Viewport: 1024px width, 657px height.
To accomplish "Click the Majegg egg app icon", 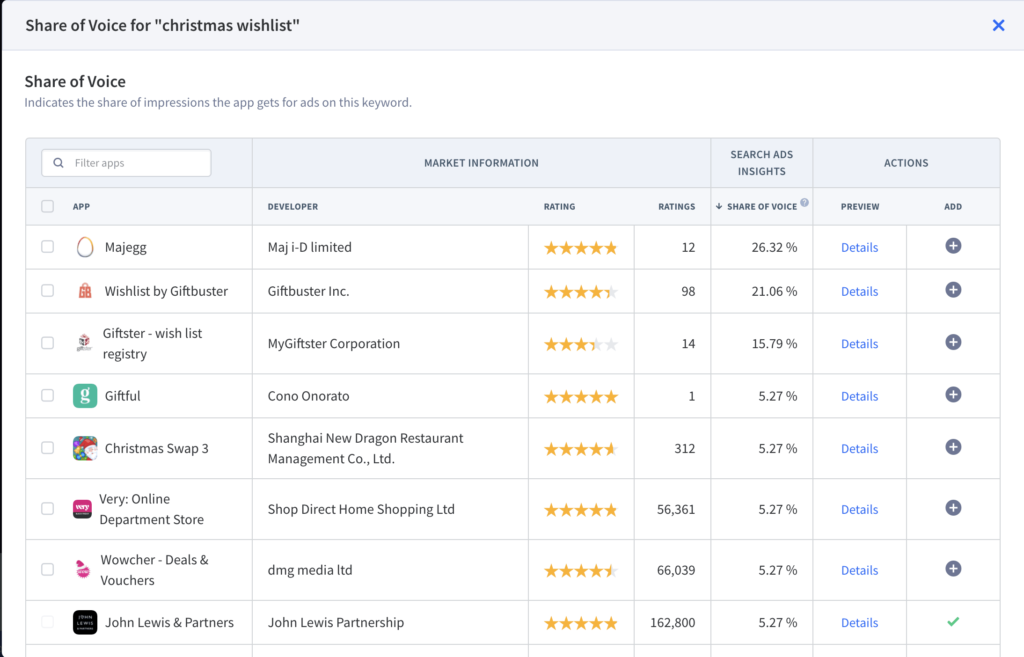I will pyautogui.click(x=85, y=247).
